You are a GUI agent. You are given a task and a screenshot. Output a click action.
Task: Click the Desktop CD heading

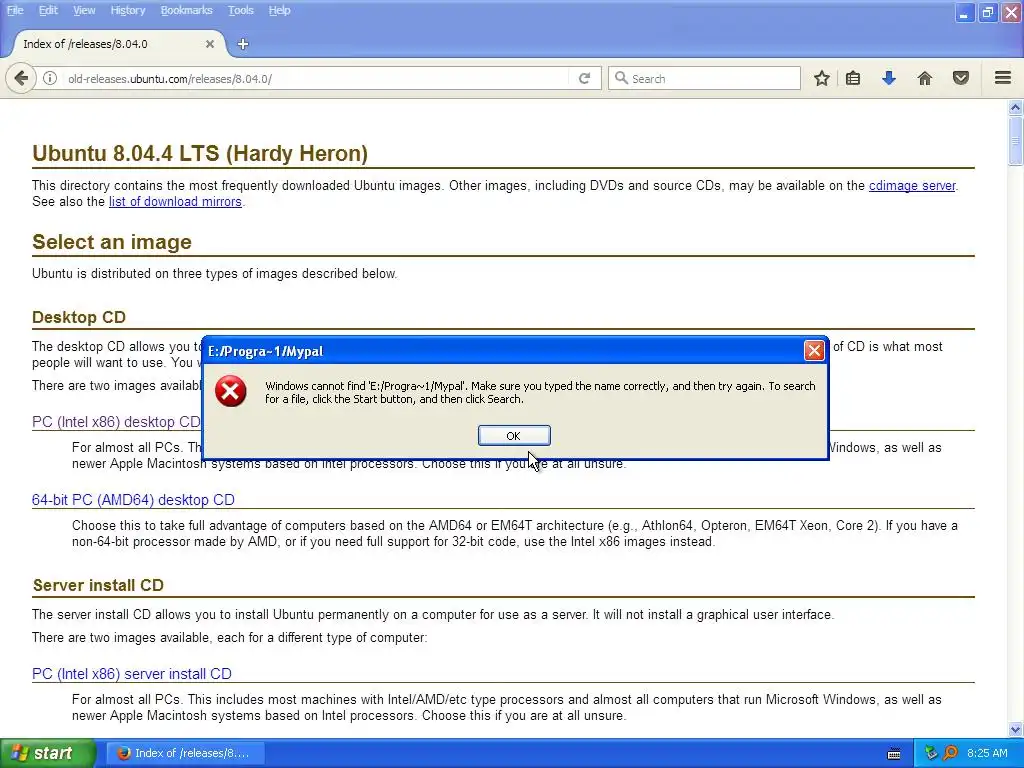[78, 317]
